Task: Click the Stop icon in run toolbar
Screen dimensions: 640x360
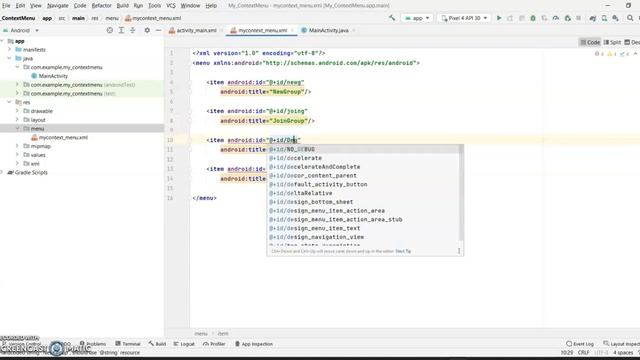Action: pos(579,18)
